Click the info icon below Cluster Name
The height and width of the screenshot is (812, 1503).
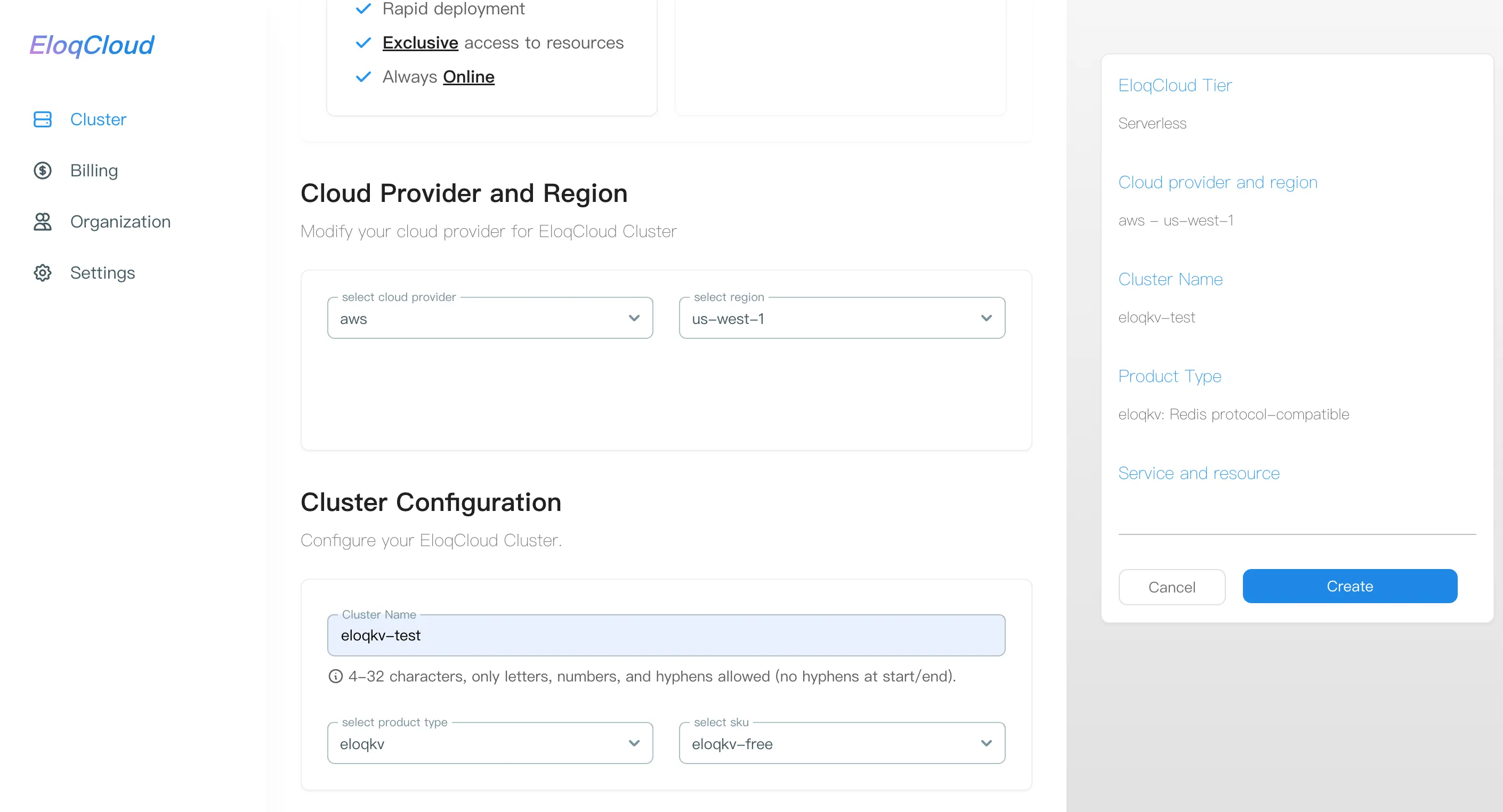coord(335,676)
